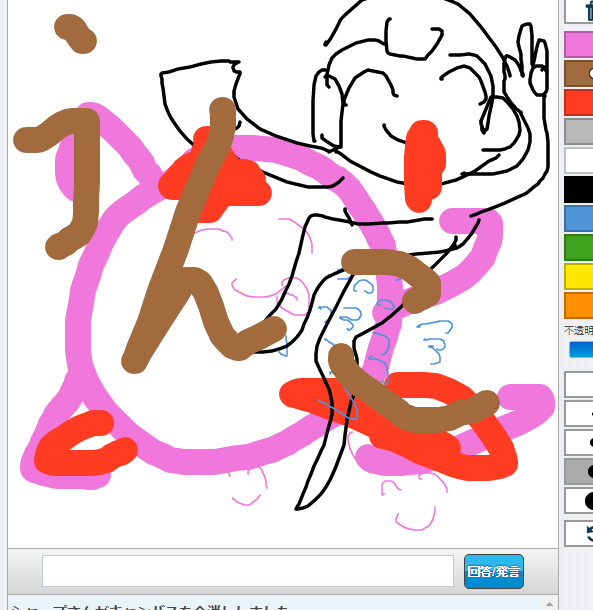Viewport: 593px width, 610px height.
Task: Choose the medium brush size button
Action: (x=579, y=442)
